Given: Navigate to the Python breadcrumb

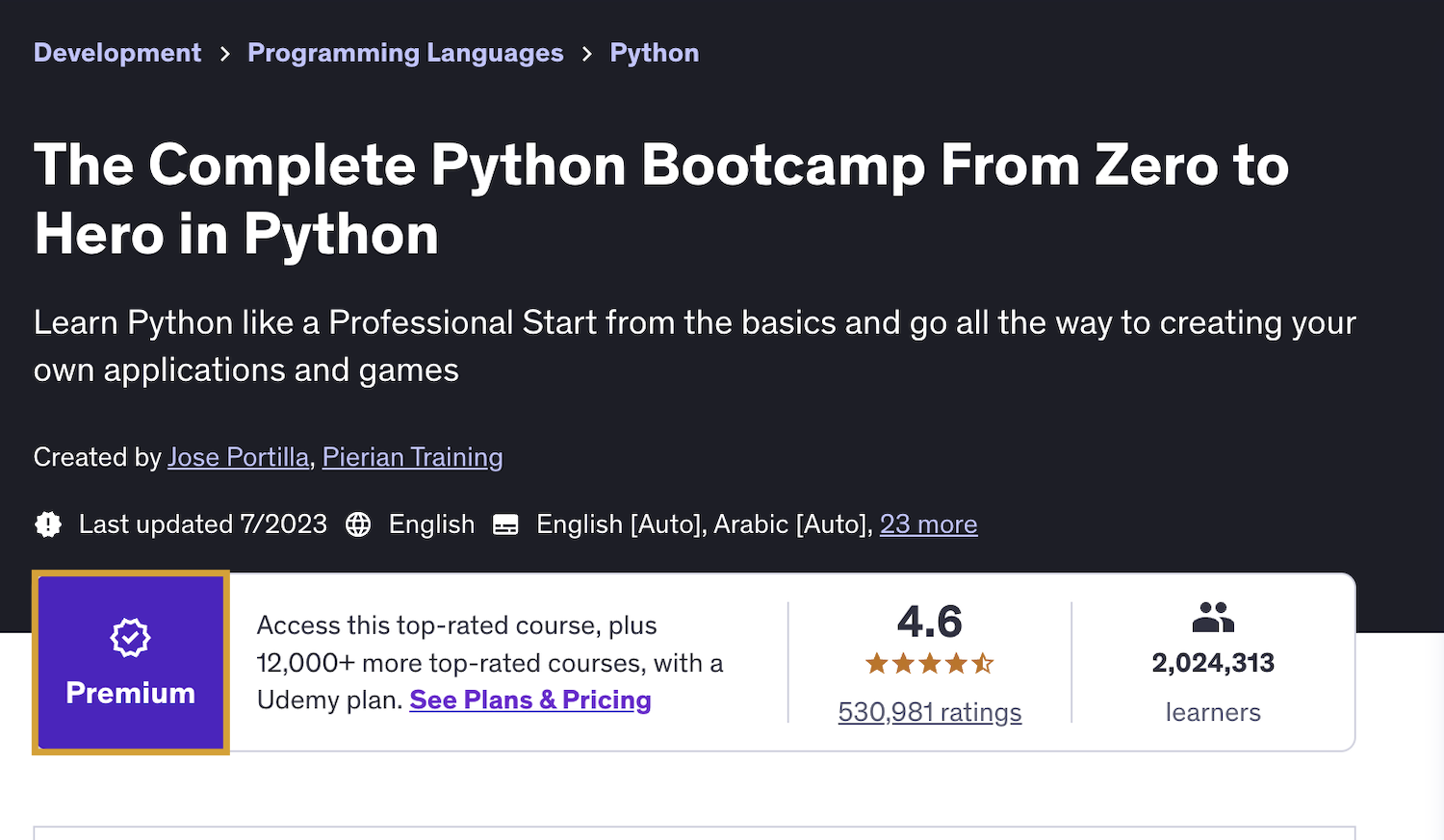Looking at the screenshot, I should 655,53.
